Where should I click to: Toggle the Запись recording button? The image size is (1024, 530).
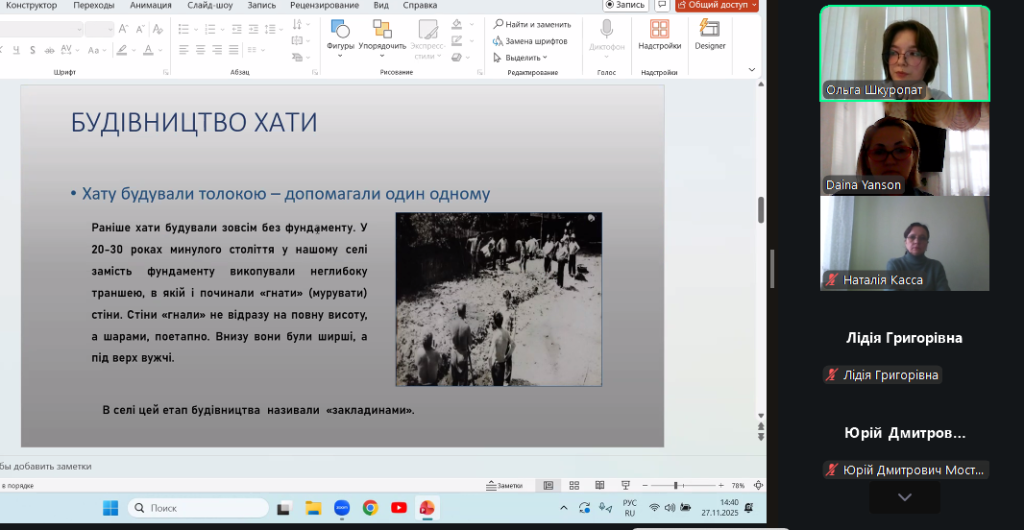626,5
